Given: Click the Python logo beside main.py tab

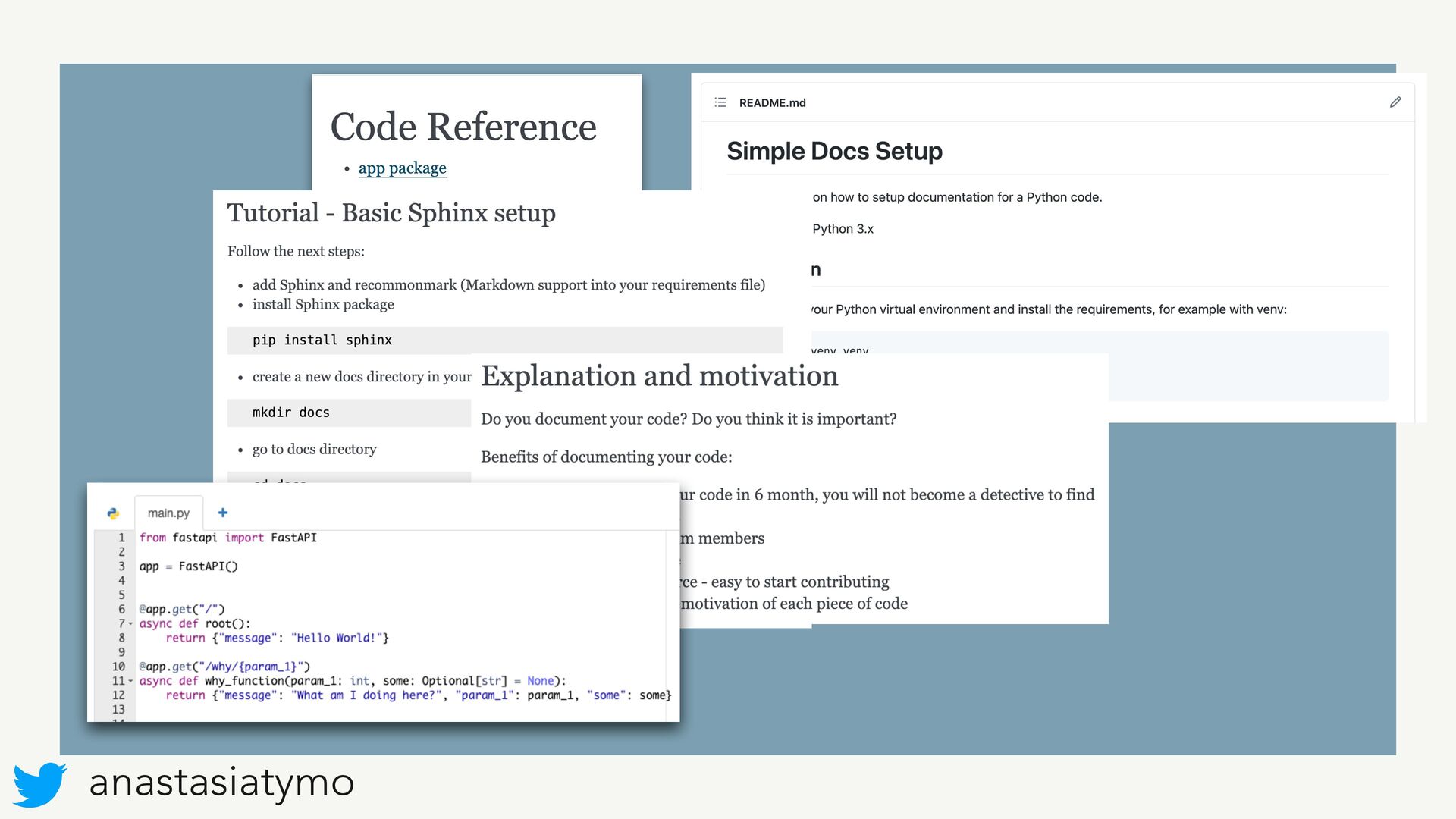Looking at the screenshot, I should pyautogui.click(x=114, y=513).
